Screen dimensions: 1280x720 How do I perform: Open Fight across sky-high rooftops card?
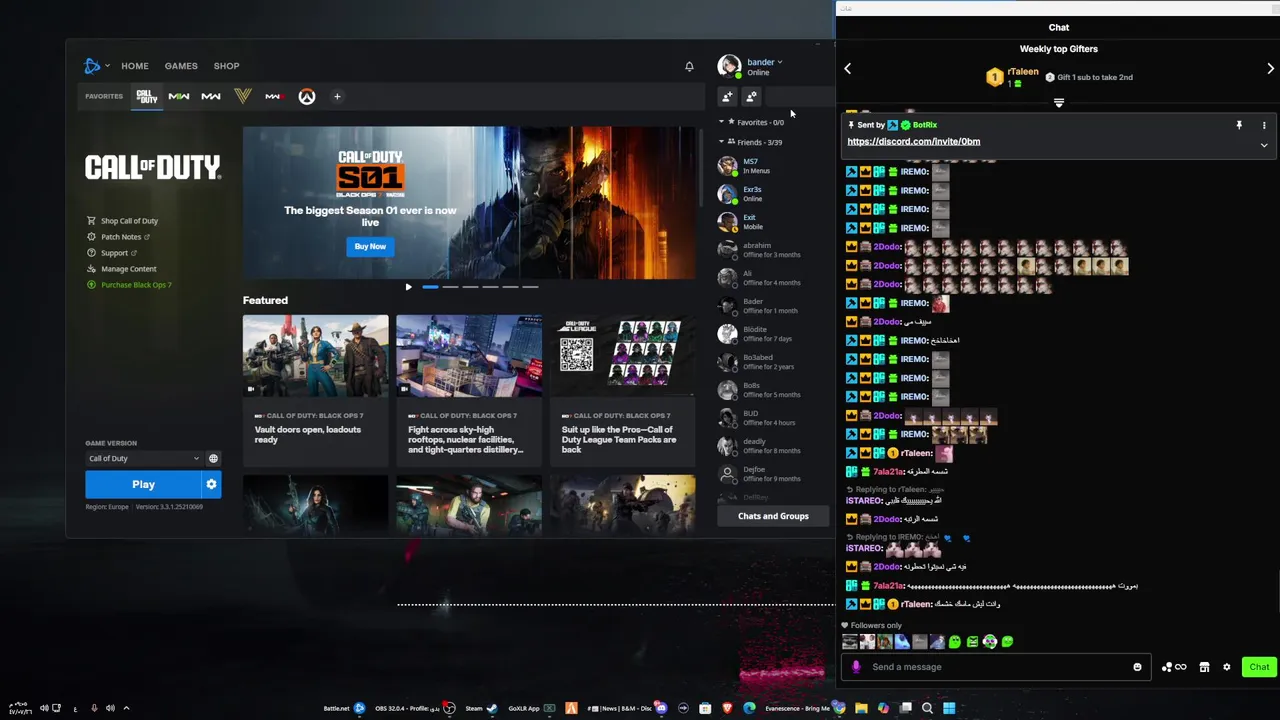[468, 391]
